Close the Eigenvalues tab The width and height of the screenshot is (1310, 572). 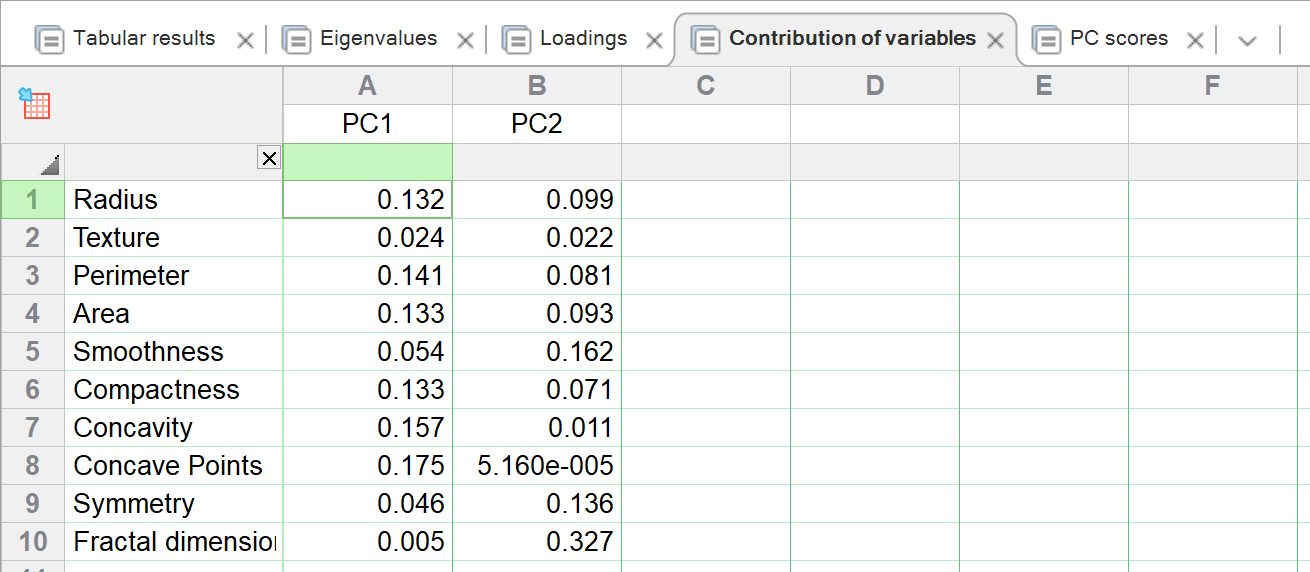pos(465,41)
